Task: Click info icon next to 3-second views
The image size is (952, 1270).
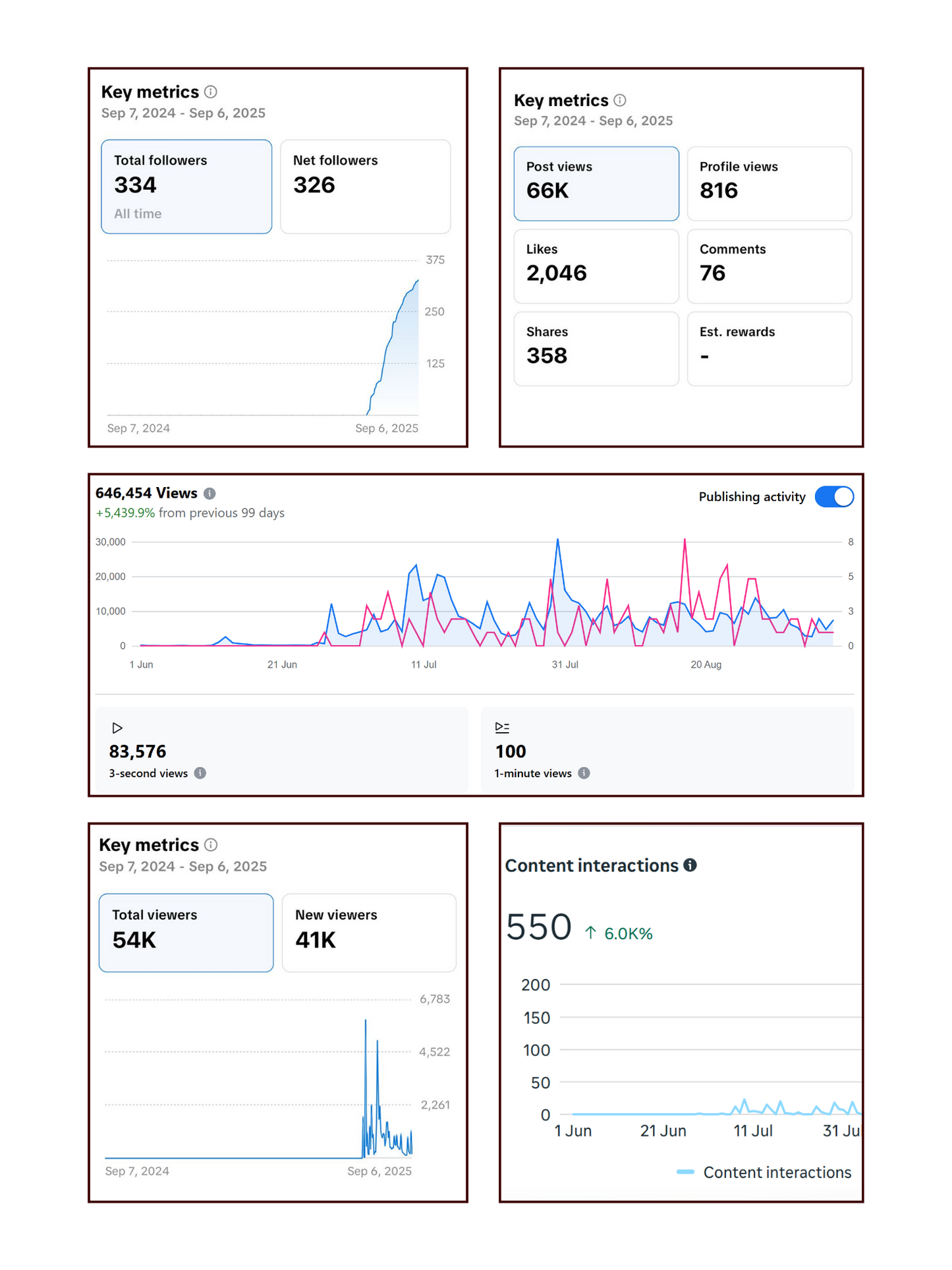Action: 200,773
